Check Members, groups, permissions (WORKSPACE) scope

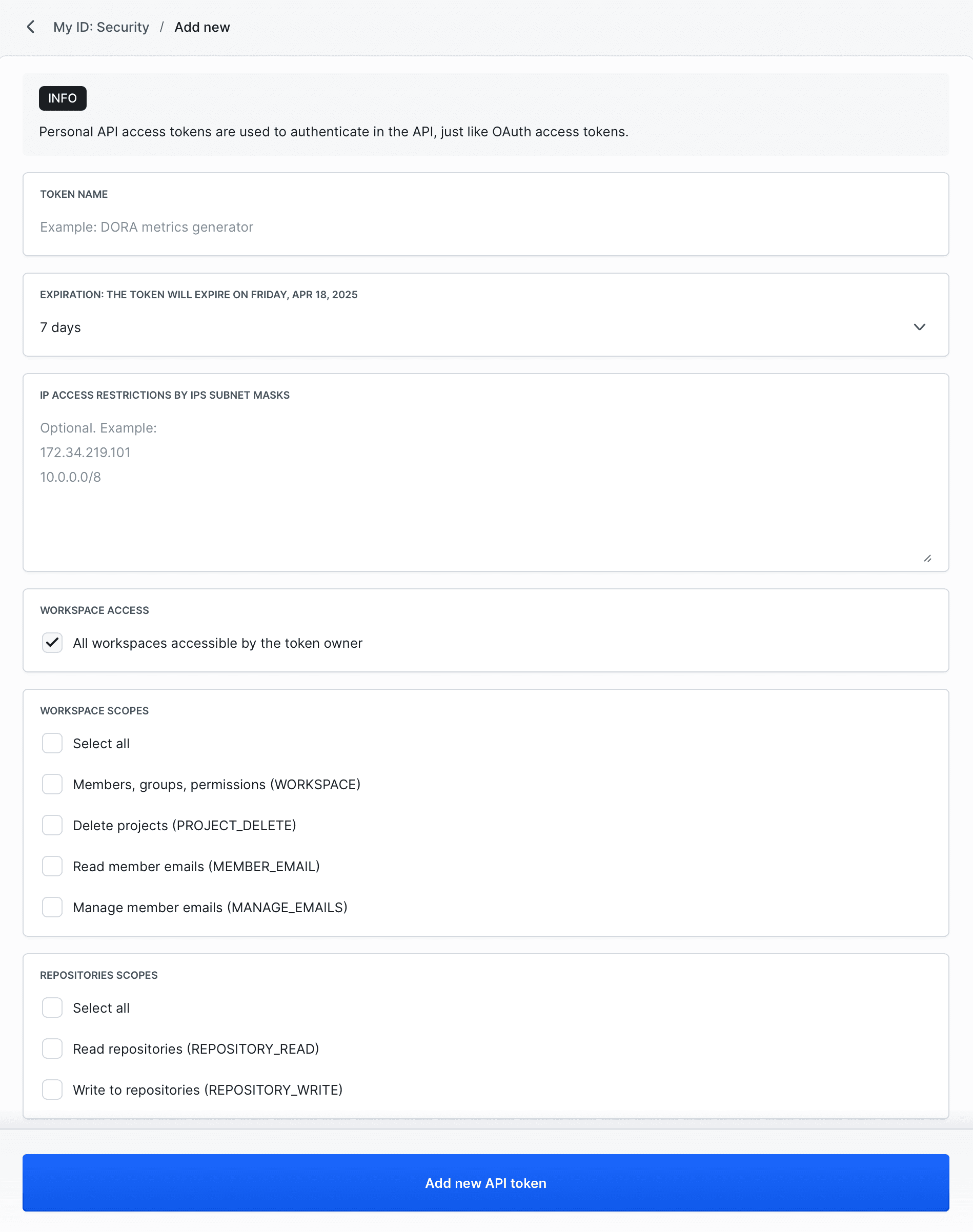(52, 784)
